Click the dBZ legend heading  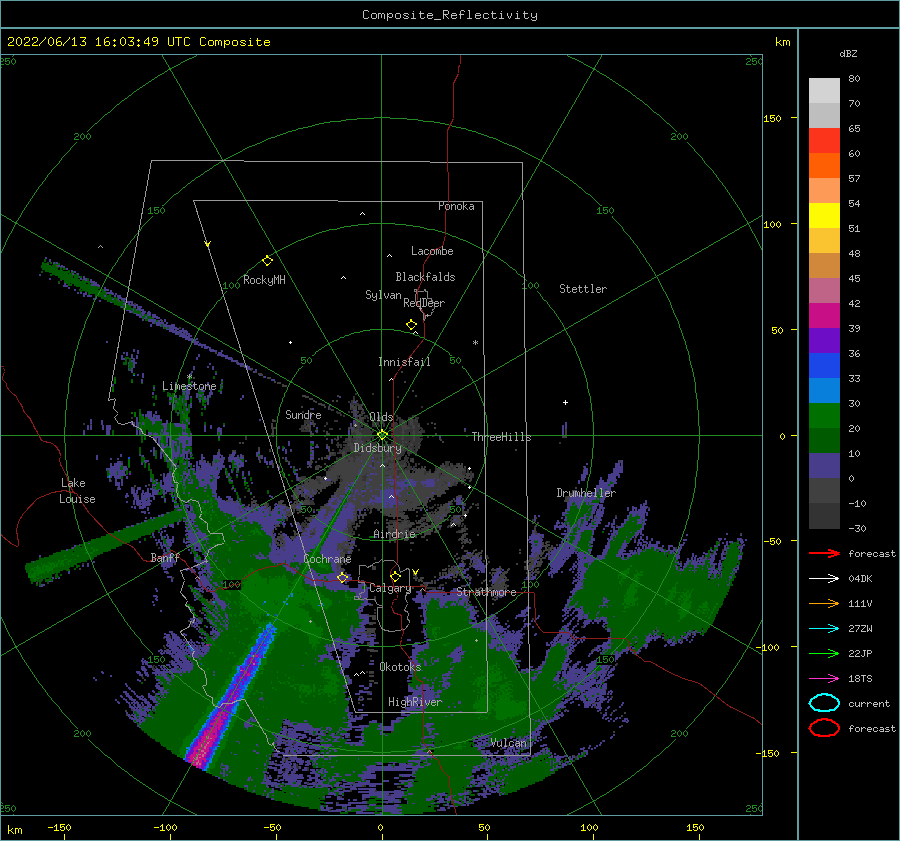click(848, 54)
